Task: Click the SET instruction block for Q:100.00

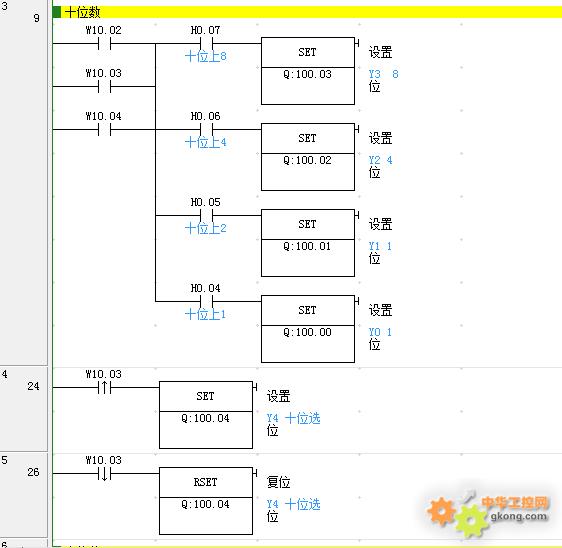Action: [308, 329]
